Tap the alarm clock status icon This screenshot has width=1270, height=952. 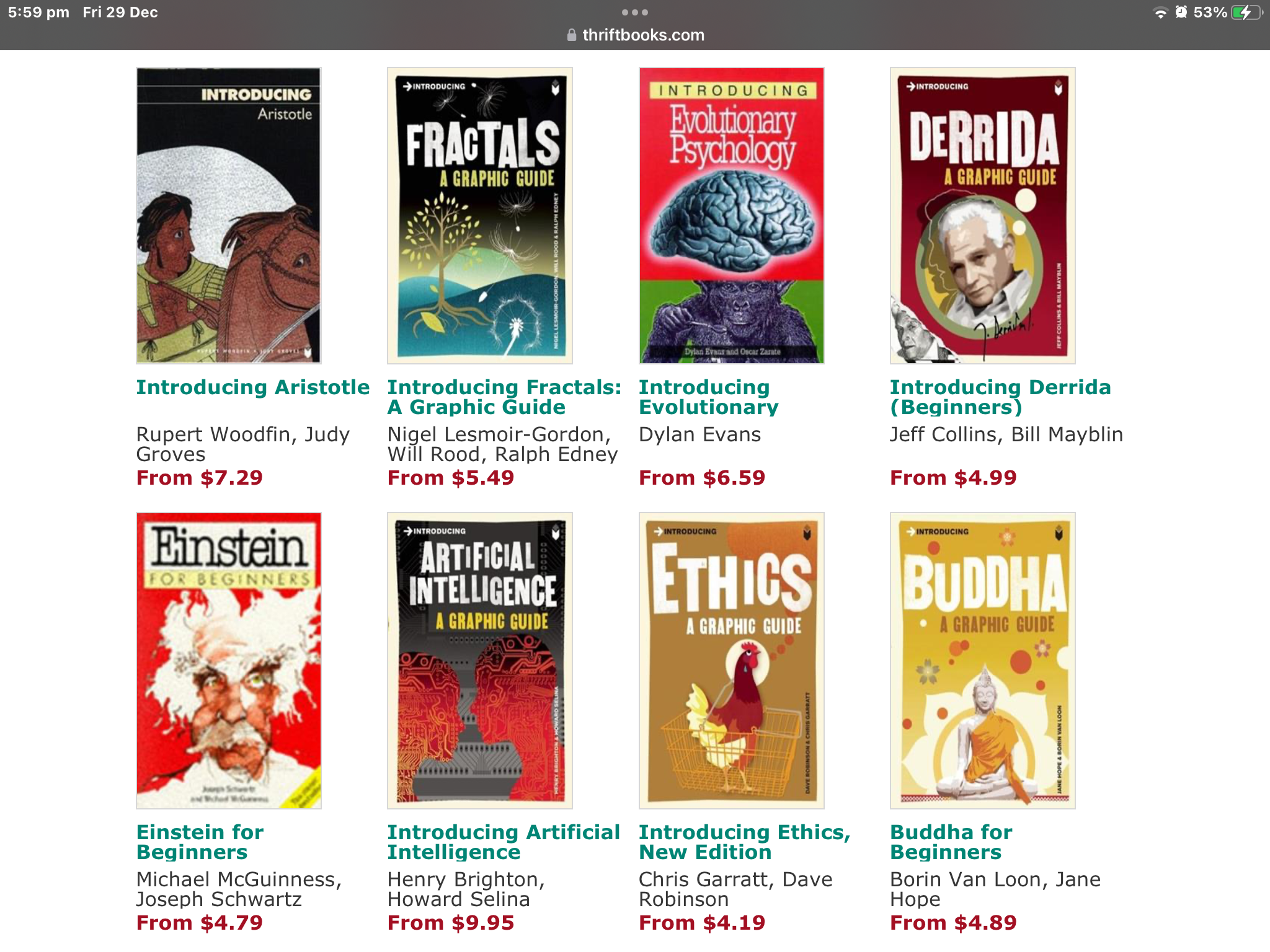pyautogui.click(x=1181, y=12)
